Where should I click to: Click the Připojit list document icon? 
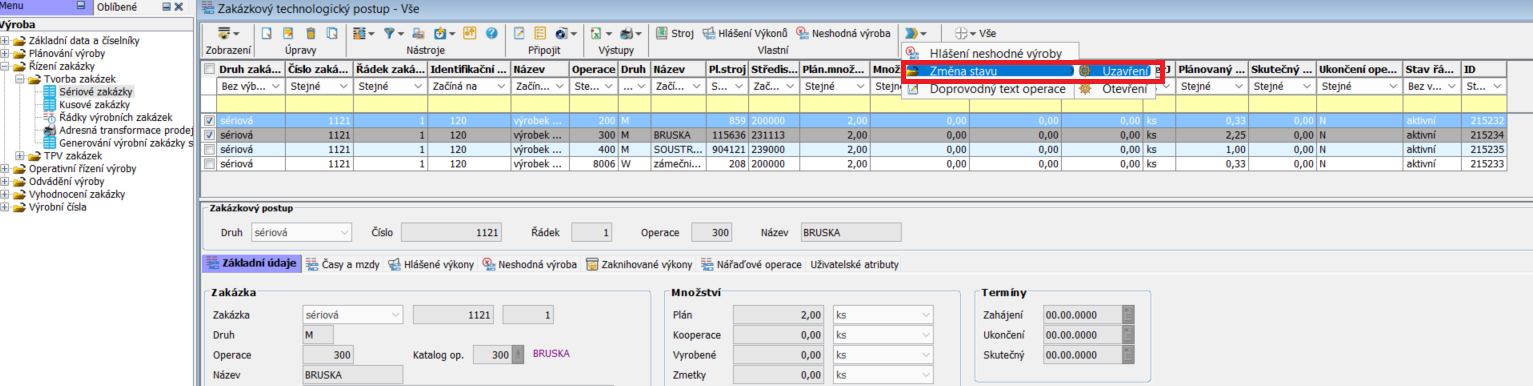point(541,33)
